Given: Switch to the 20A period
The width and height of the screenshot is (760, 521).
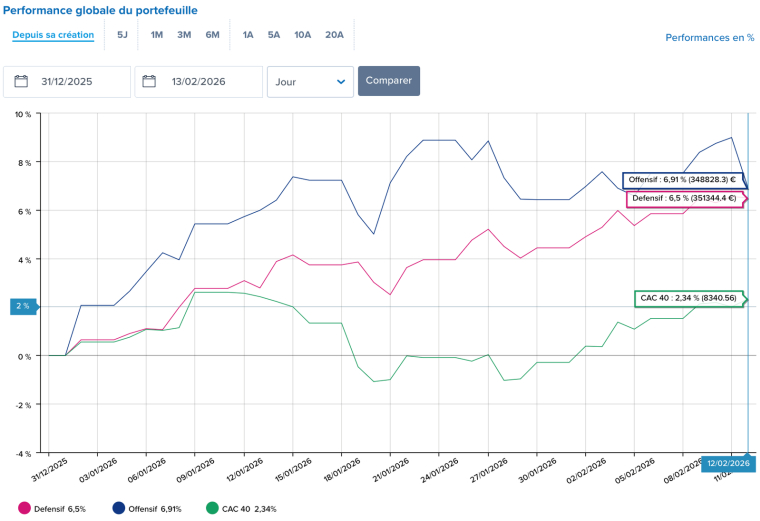Looking at the screenshot, I should [334, 35].
